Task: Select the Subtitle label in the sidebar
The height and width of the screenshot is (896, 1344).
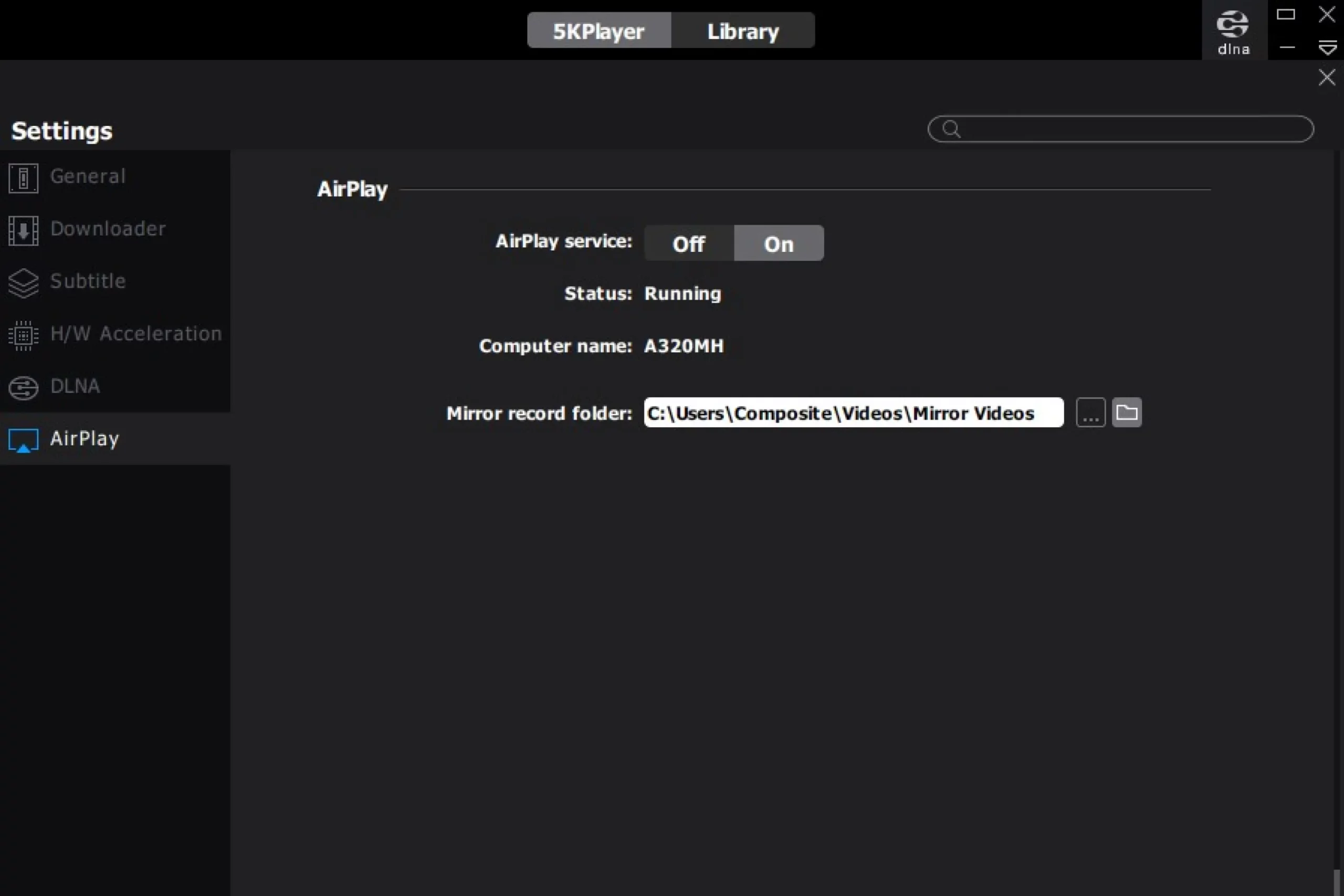Action: tap(88, 281)
